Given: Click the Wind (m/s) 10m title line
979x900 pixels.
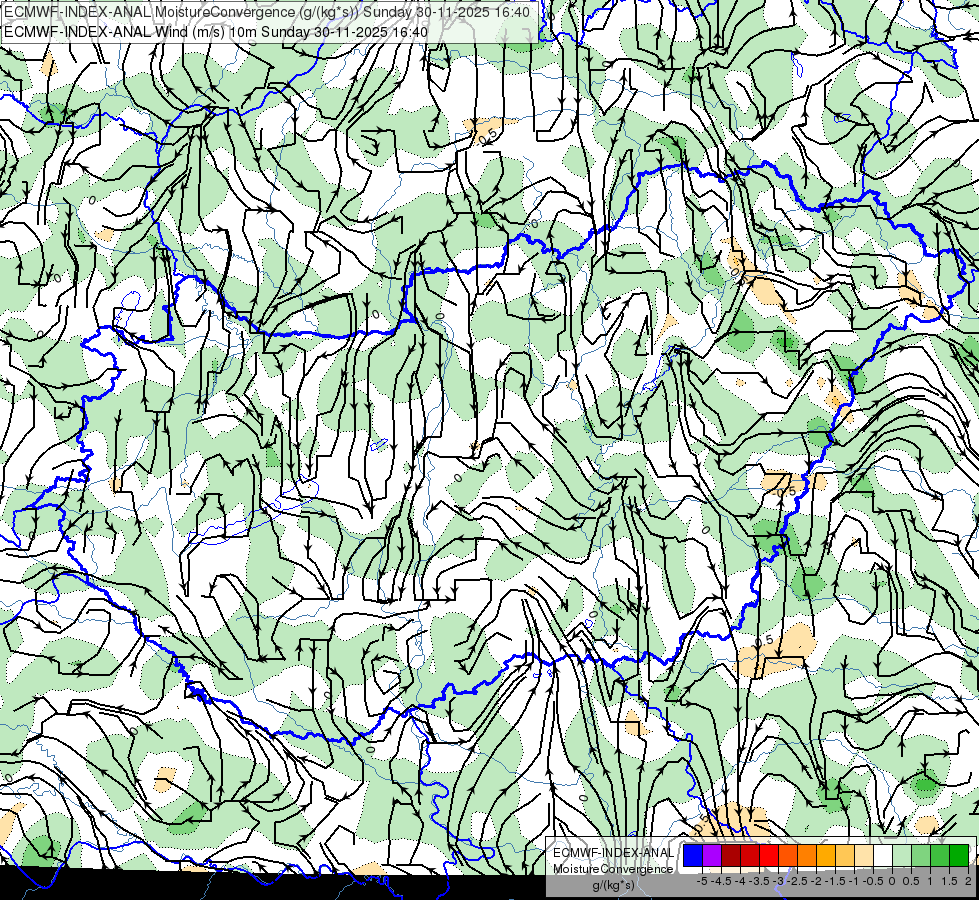Looking at the screenshot, I should tap(216, 32).
